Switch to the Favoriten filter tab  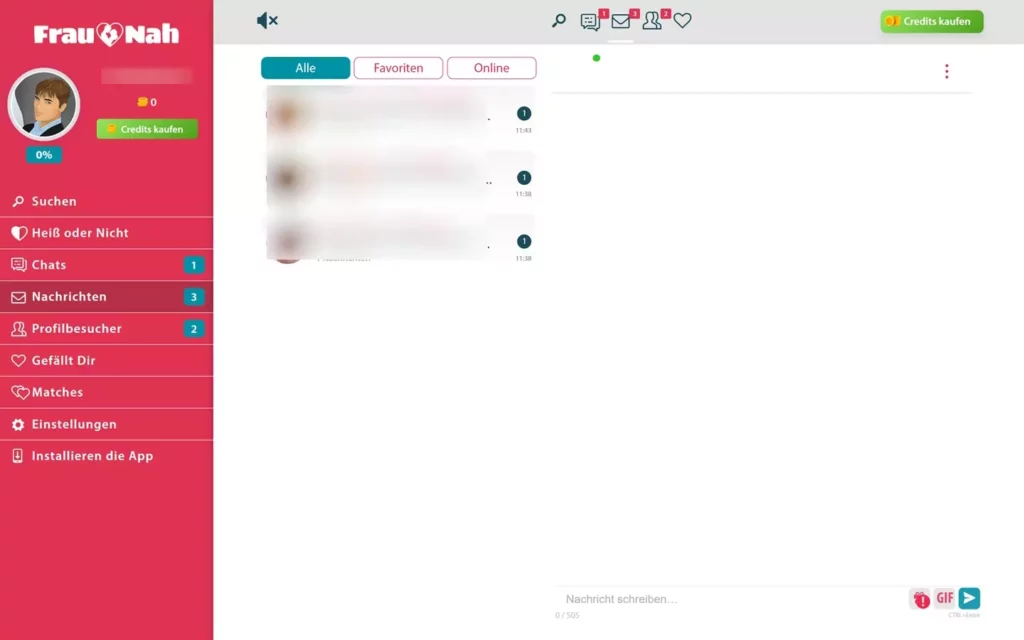click(x=398, y=68)
